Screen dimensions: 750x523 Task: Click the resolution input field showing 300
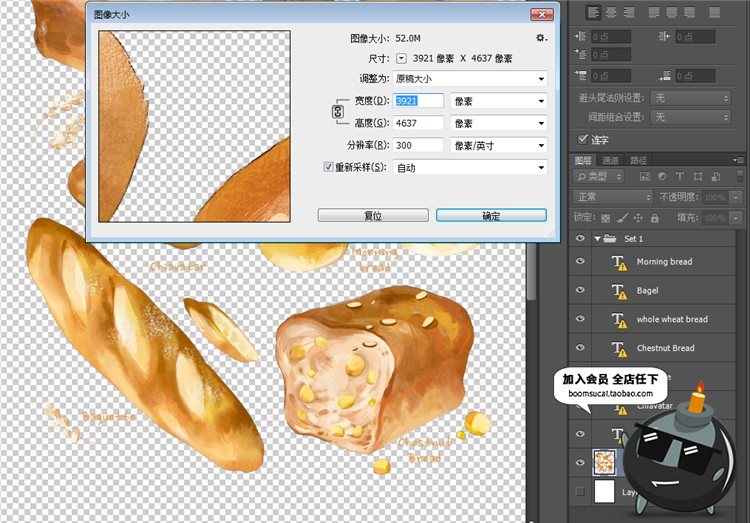pos(418,145)
